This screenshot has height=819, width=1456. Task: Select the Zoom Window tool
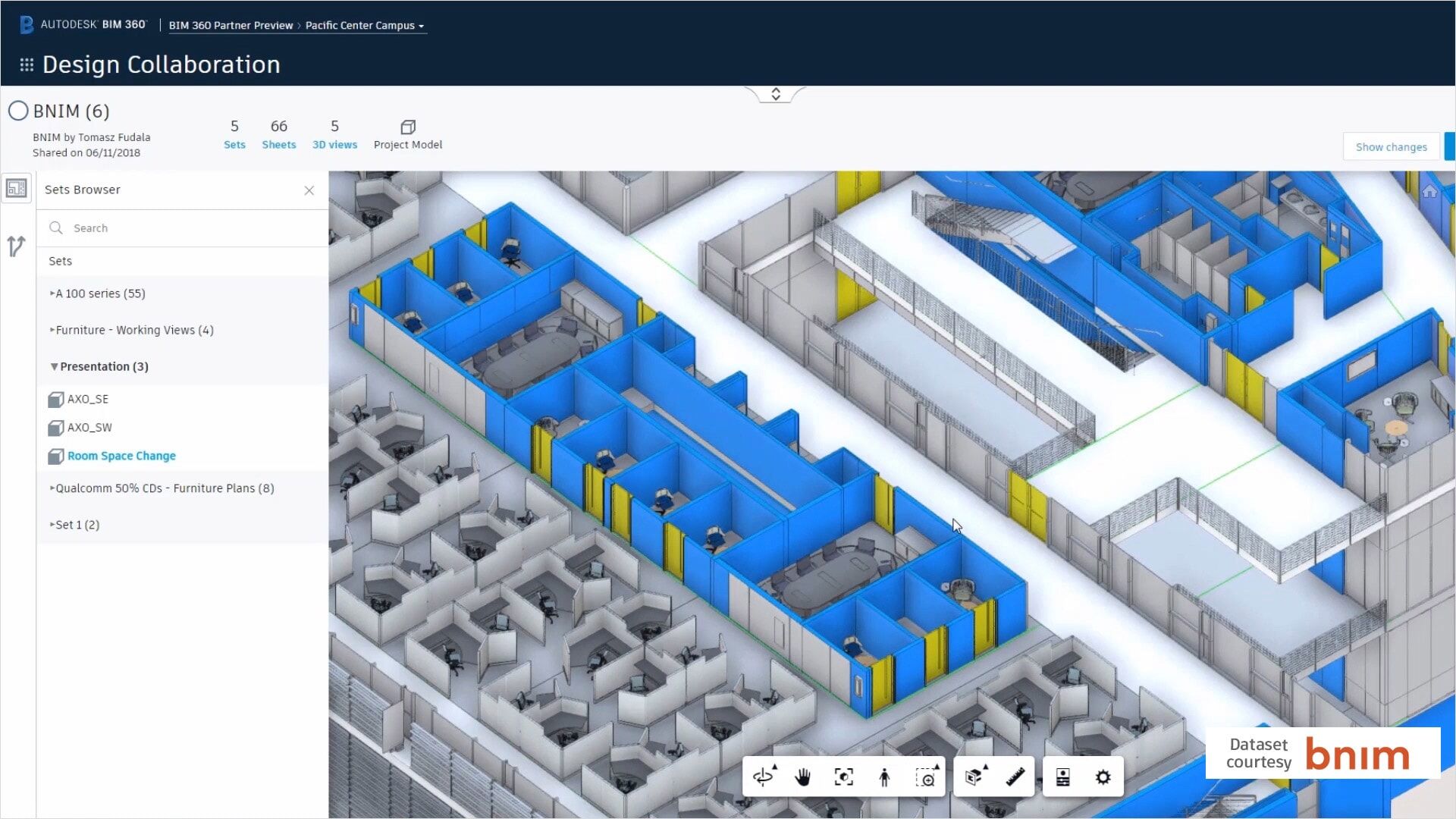(926, 777)
